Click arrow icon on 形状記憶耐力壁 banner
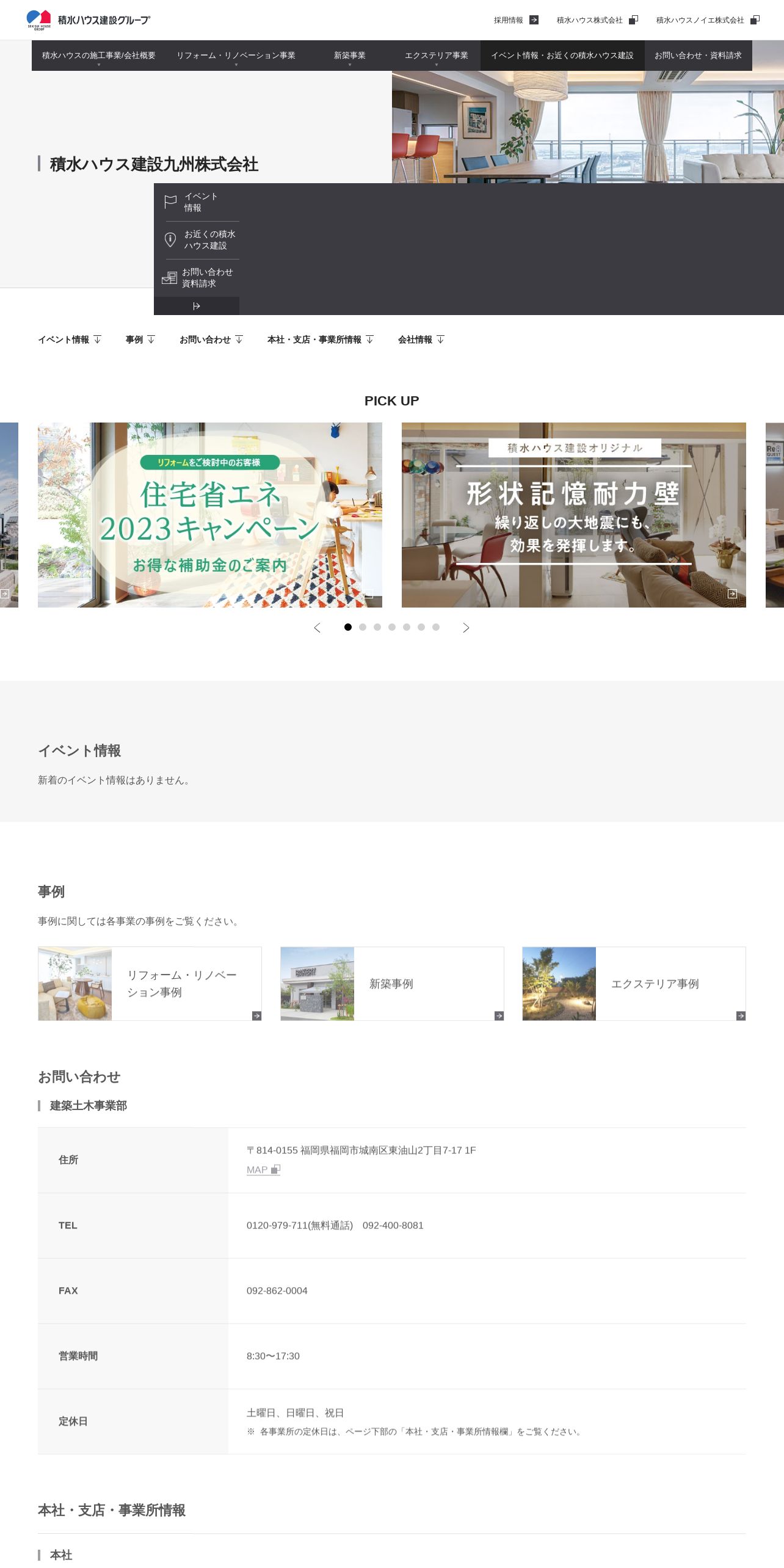 point(732,593)
